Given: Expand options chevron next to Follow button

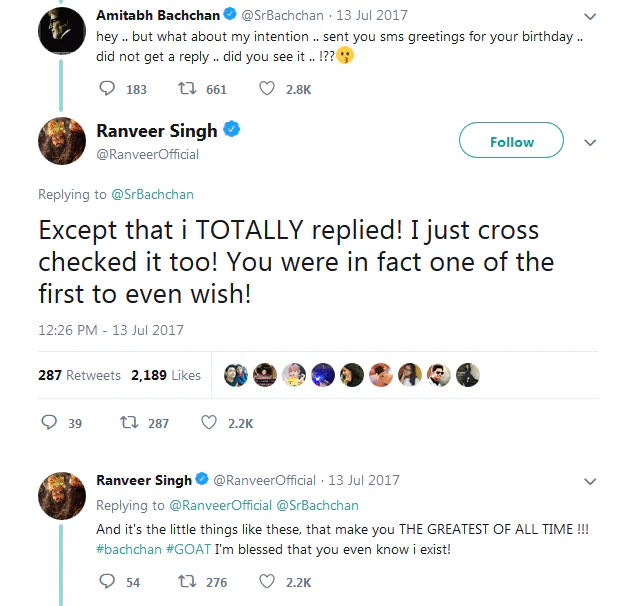Looking at the screenshot, I should pos(589,142).
